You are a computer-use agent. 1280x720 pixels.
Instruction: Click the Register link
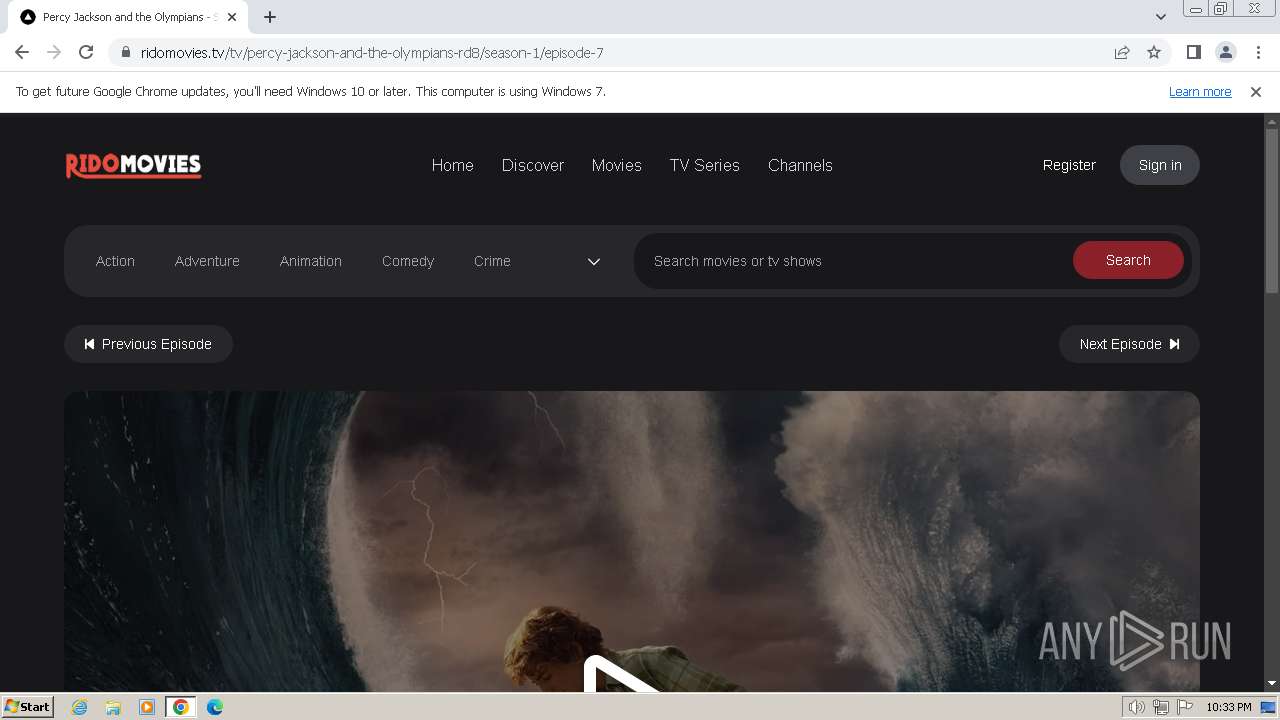(x=1069, y=165)
